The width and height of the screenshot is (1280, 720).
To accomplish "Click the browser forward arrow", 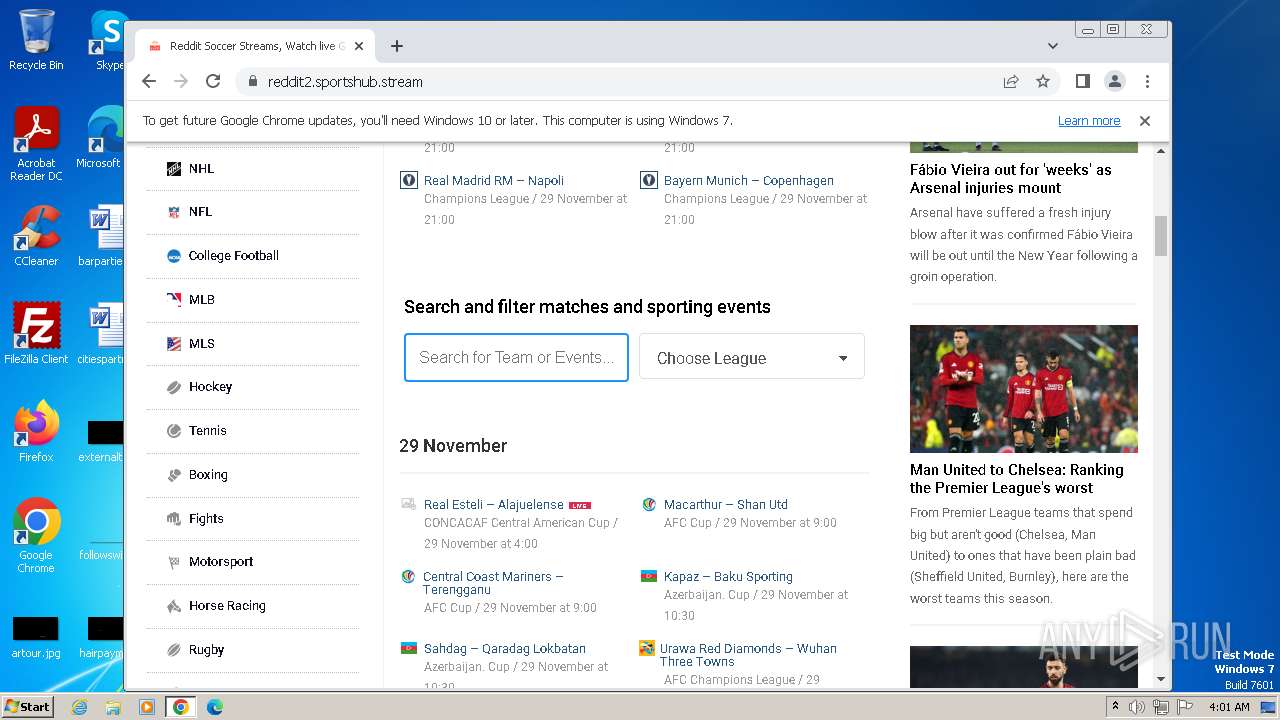I will 181,82.
